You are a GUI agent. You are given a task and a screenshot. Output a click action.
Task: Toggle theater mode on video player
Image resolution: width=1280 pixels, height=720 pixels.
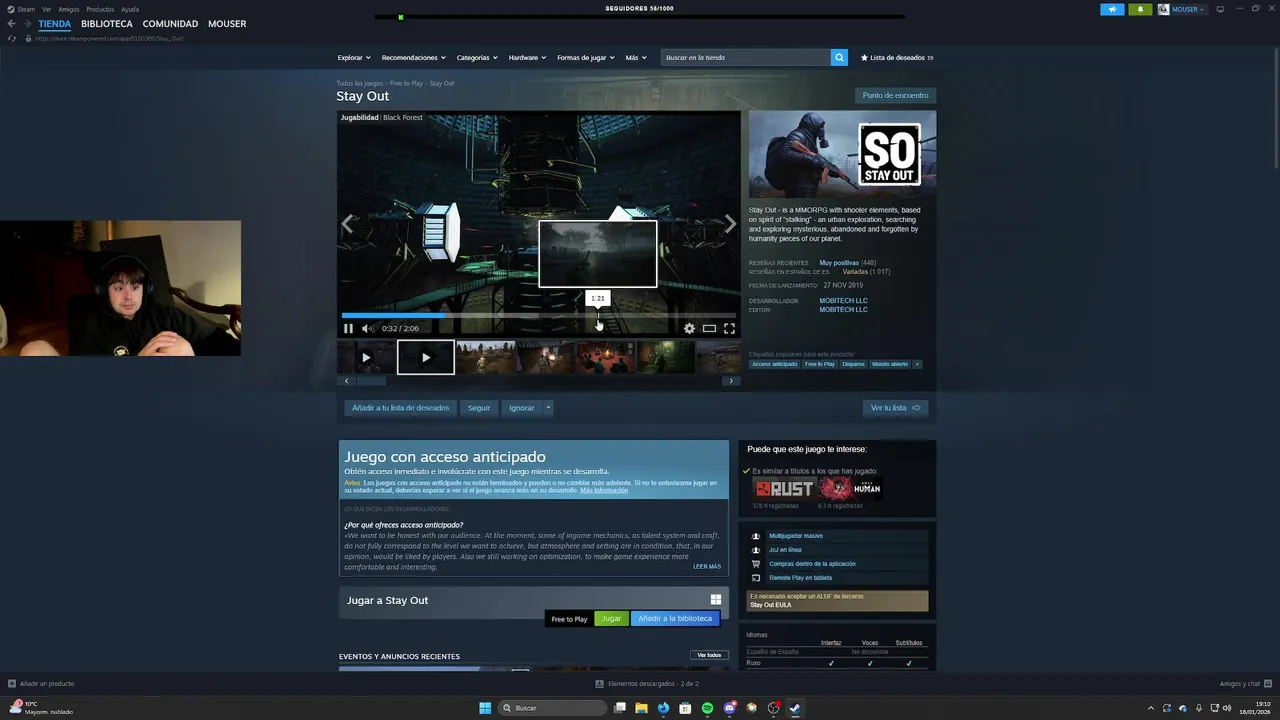click(709, 328)
